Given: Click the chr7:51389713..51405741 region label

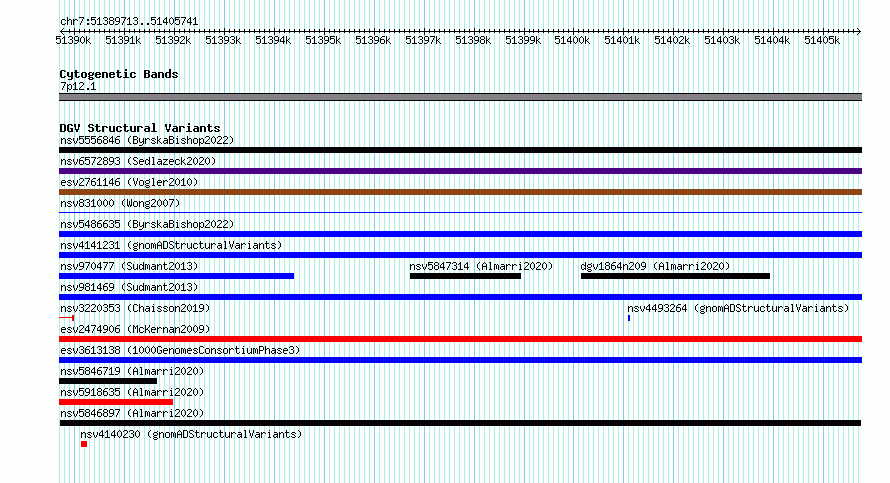Looking at the screenshot, I should [x=129, y=22].
